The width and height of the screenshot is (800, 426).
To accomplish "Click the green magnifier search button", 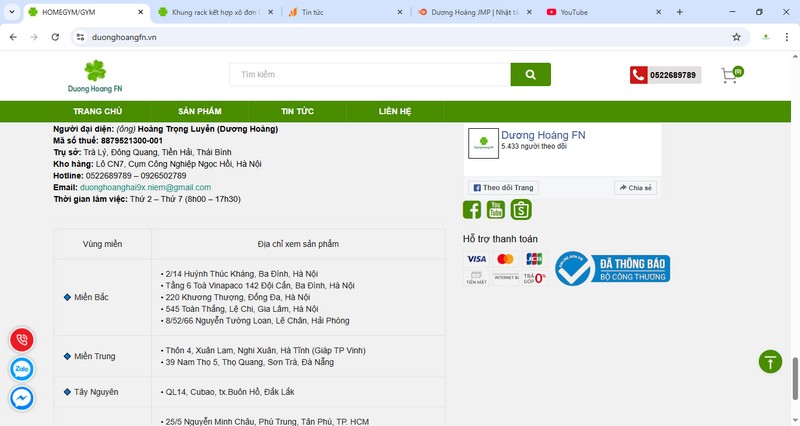I will 530,75.
